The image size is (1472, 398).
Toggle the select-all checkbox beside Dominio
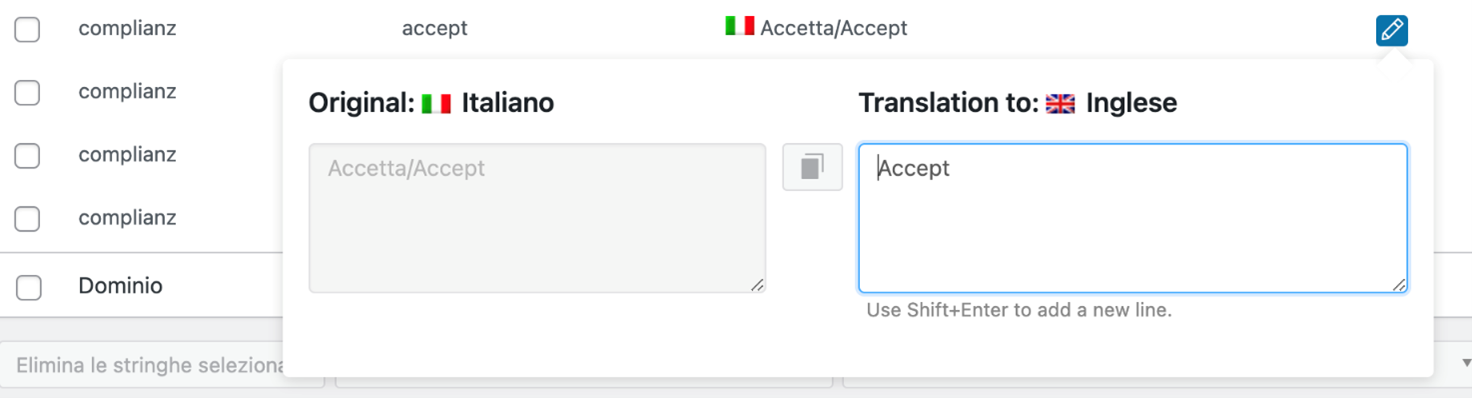point(29,287)
